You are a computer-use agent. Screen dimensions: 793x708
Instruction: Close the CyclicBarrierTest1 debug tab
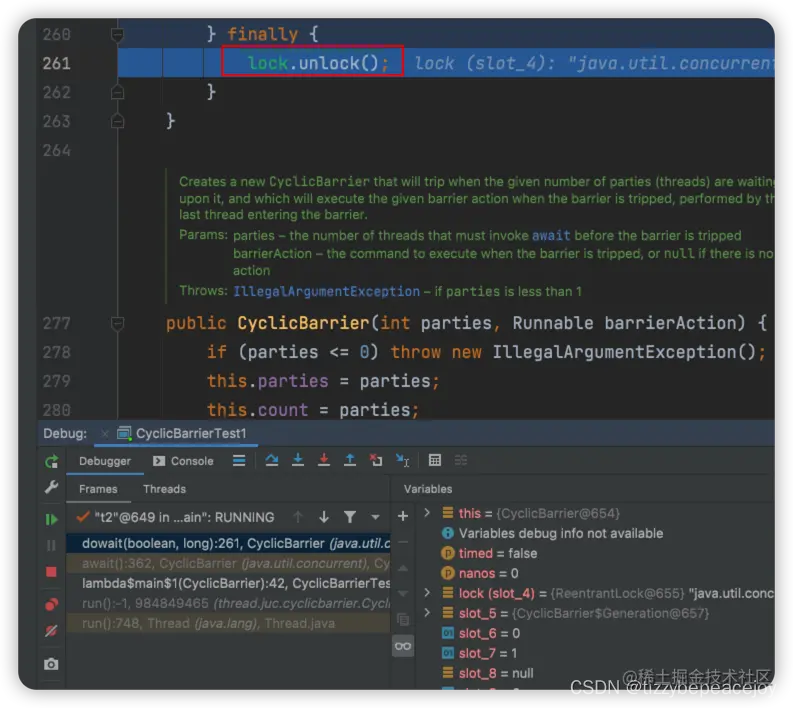point(105,433)
